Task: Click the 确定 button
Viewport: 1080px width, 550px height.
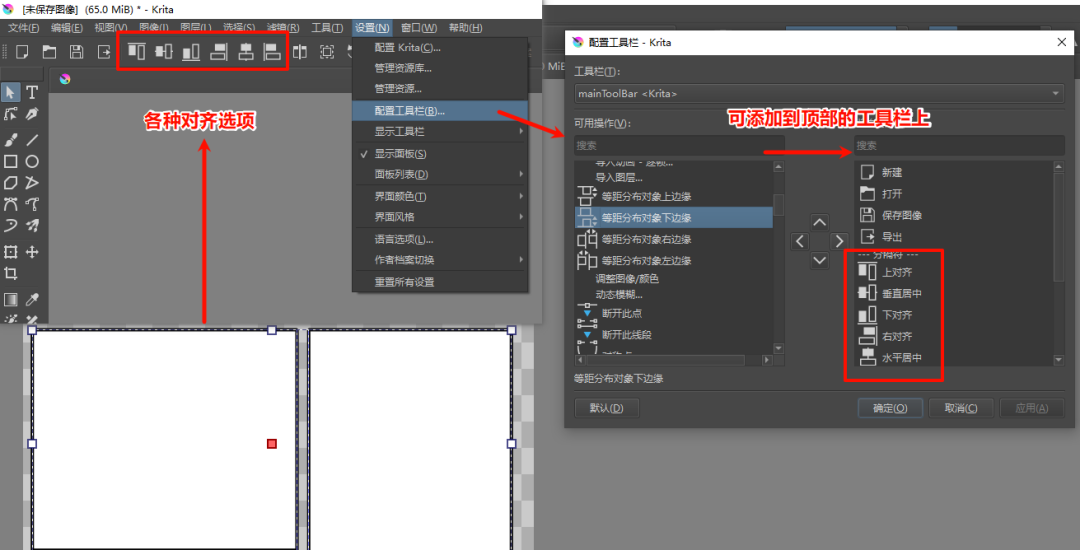Action: pyautogui.click(x=890, y=408)
